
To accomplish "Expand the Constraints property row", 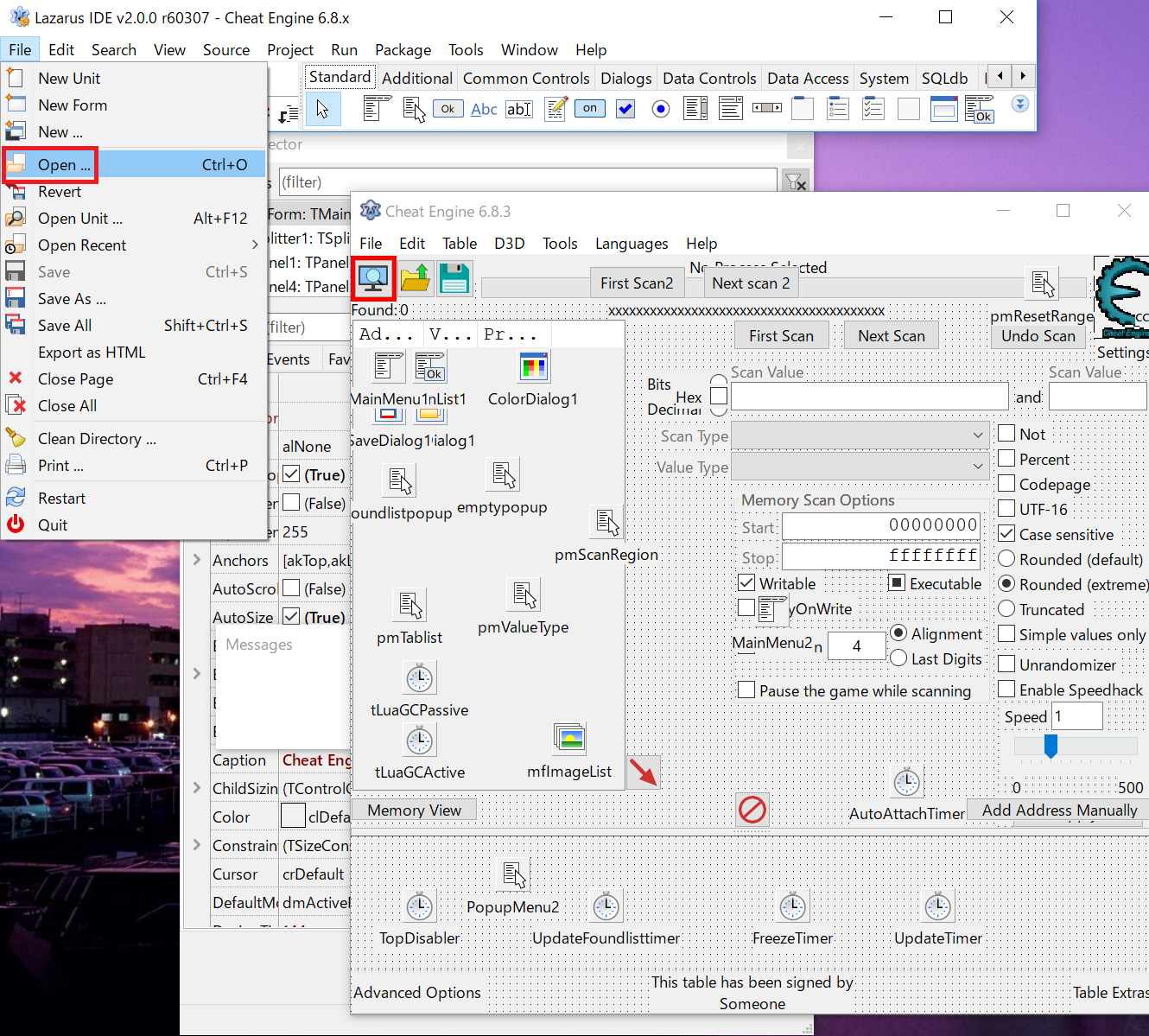I will (197, 845).
